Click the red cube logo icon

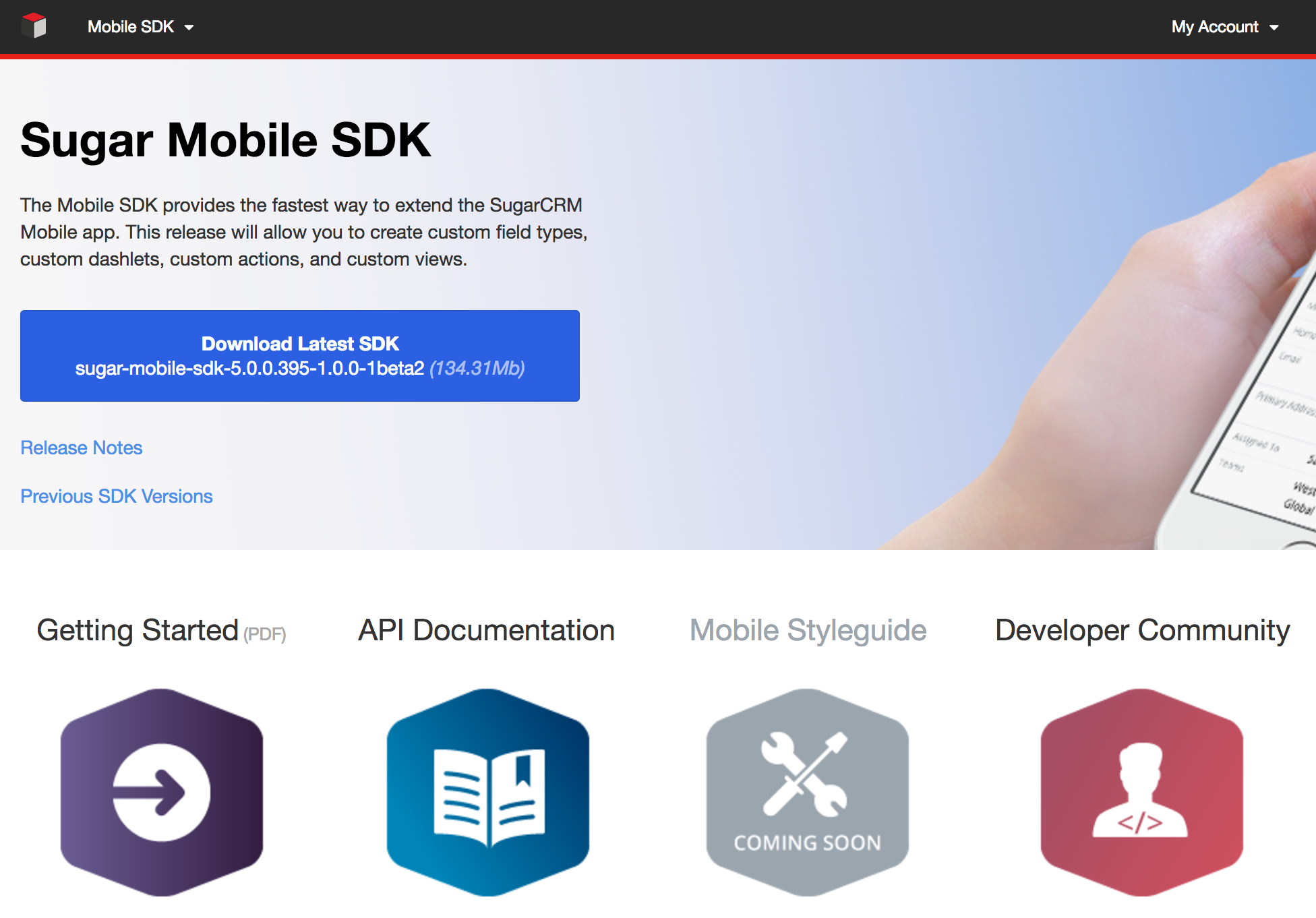(x=34, y=26)
